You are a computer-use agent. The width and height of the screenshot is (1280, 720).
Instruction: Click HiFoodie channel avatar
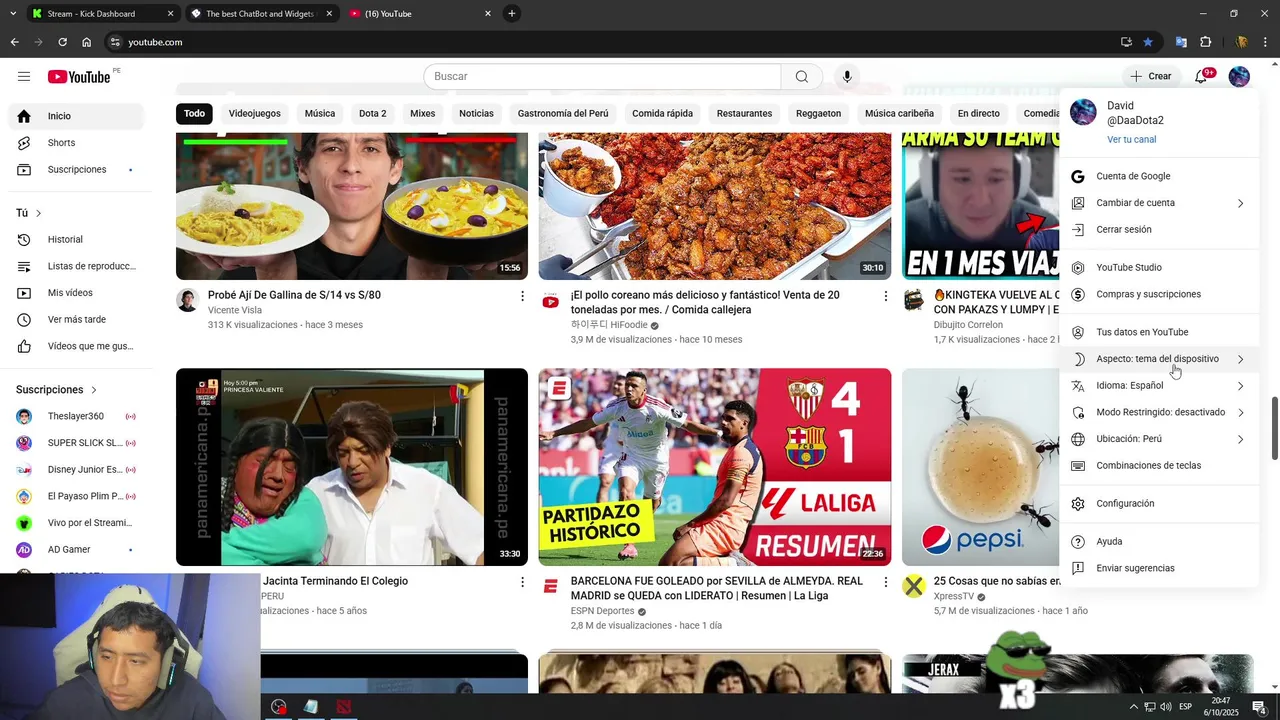550,300
